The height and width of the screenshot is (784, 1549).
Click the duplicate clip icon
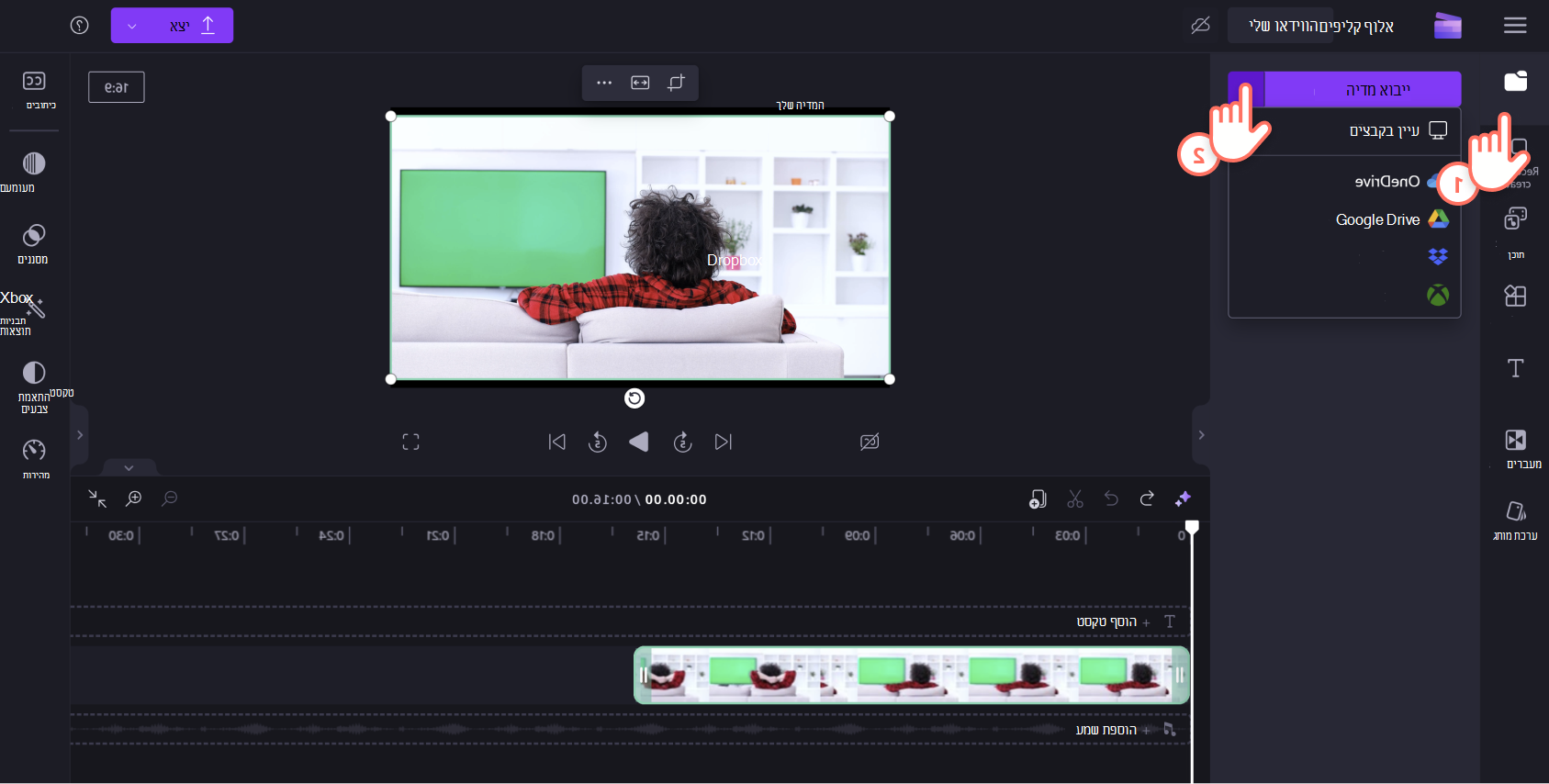tap(1038, 498)
